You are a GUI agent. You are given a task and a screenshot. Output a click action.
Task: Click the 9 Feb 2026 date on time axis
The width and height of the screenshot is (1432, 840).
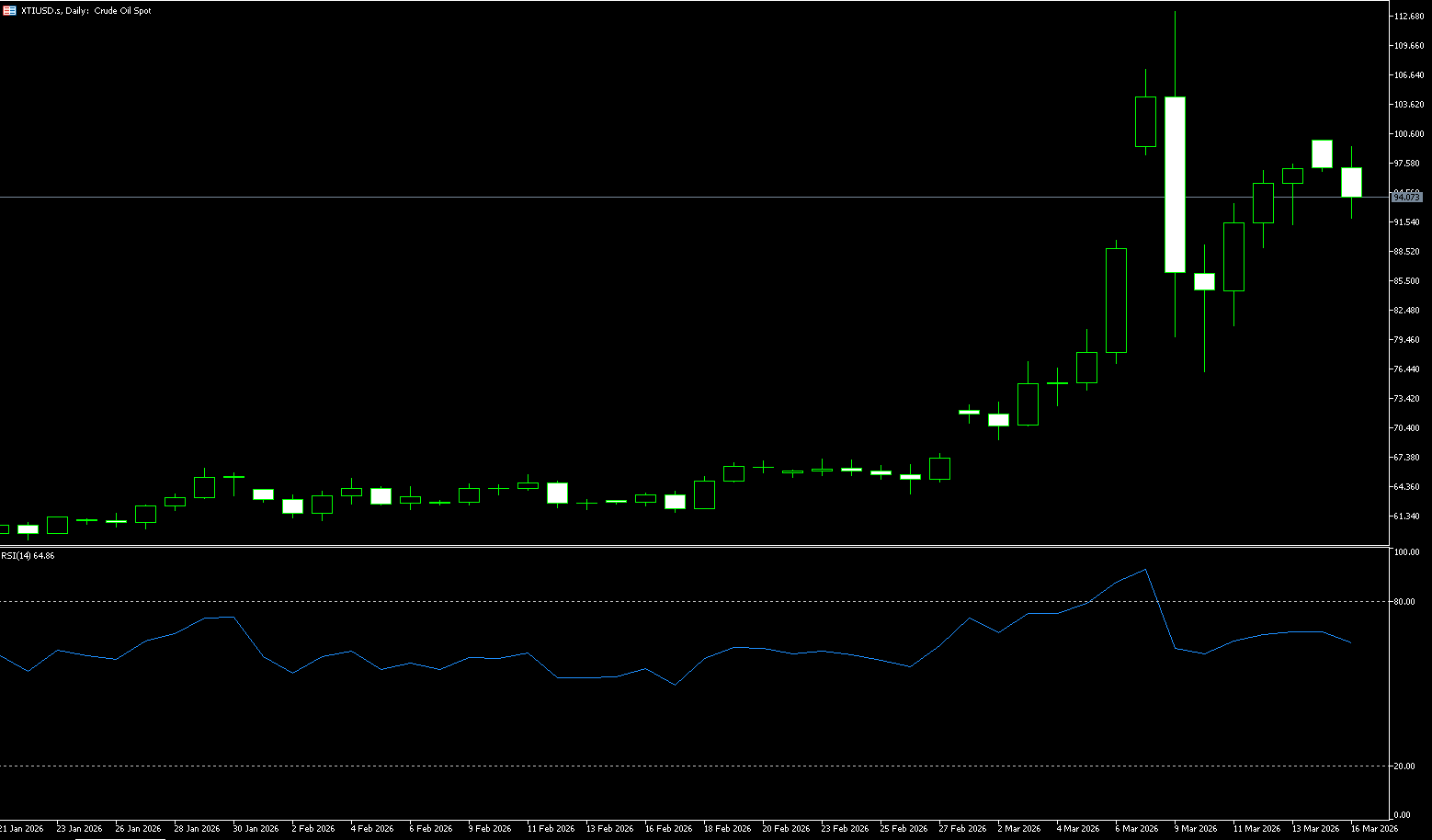click(x=490, y=829)
